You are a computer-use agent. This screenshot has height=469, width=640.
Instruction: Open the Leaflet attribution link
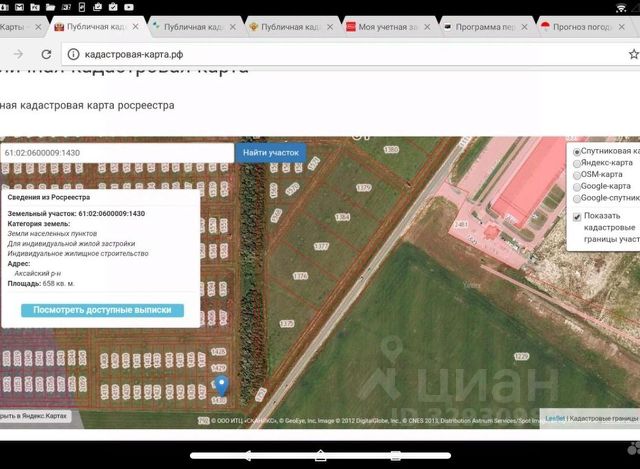pyautogui.click(x=555, y=418)
